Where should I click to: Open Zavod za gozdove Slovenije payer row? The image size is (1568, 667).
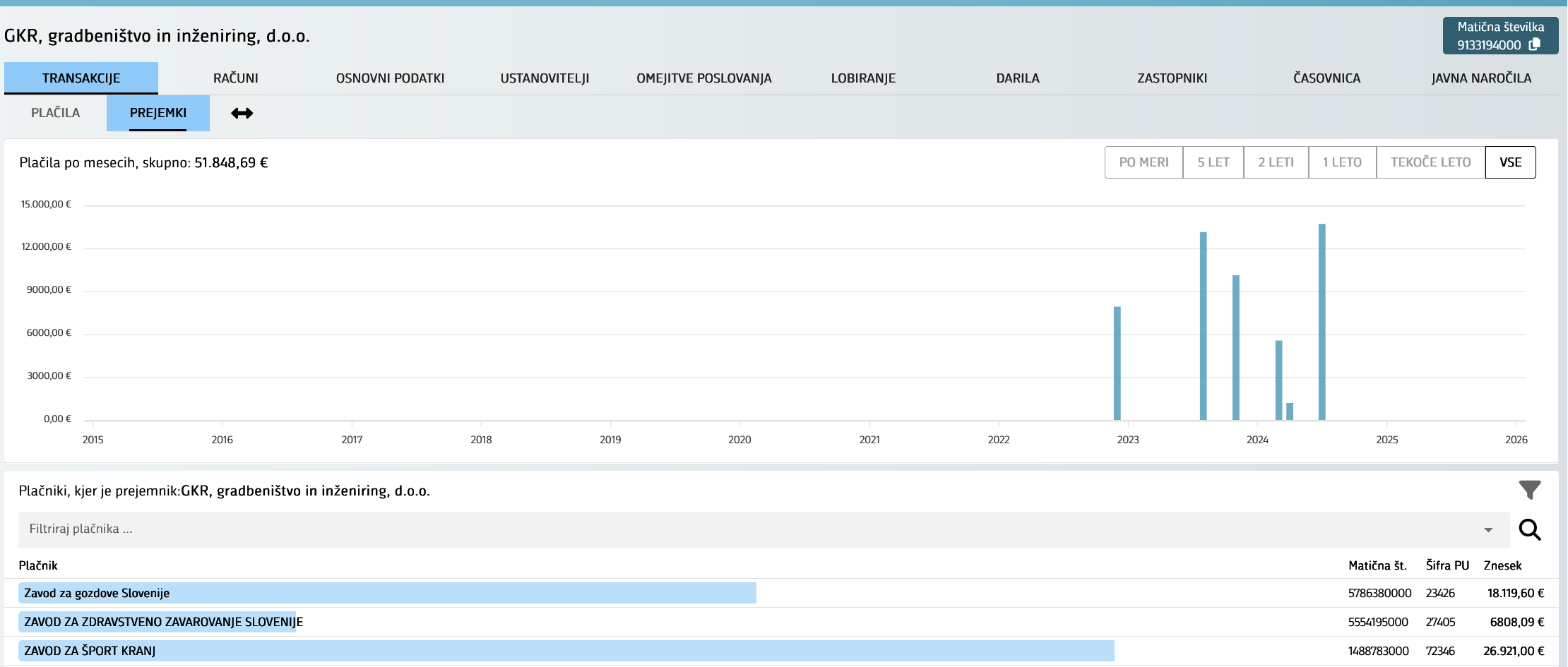tap(97, 593)
